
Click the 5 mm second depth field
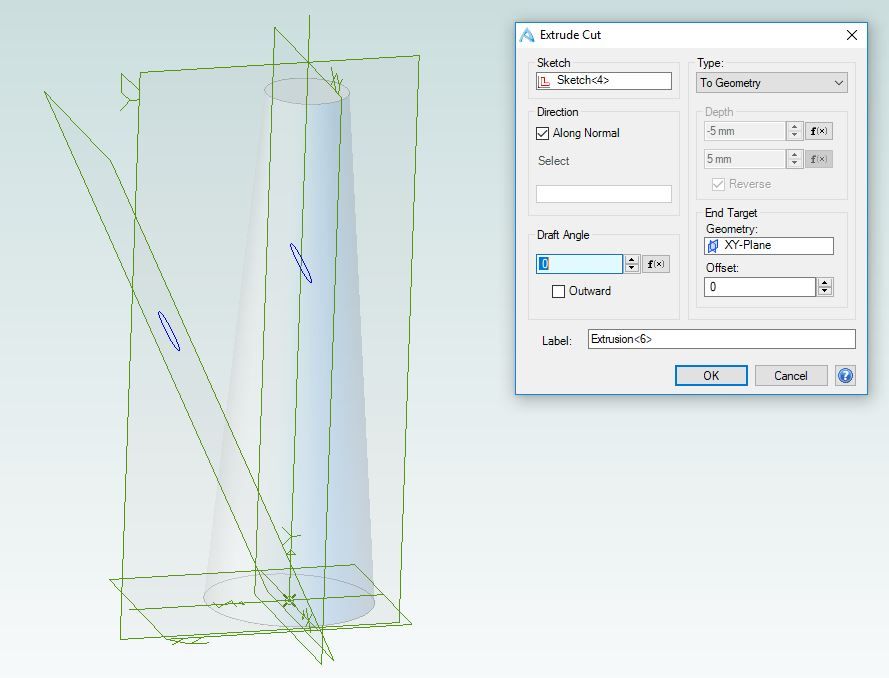click(744, 159)
